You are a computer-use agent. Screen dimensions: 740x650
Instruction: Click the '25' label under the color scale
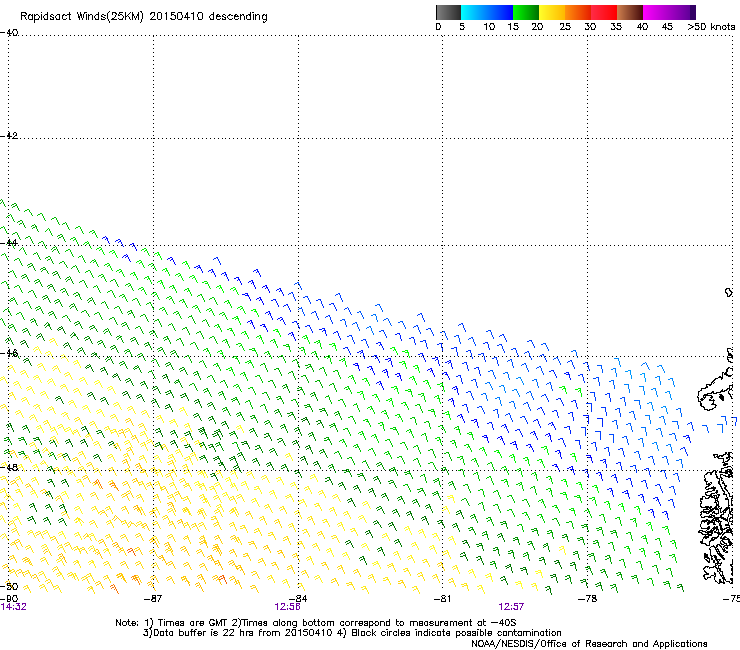tap(565, 27)
